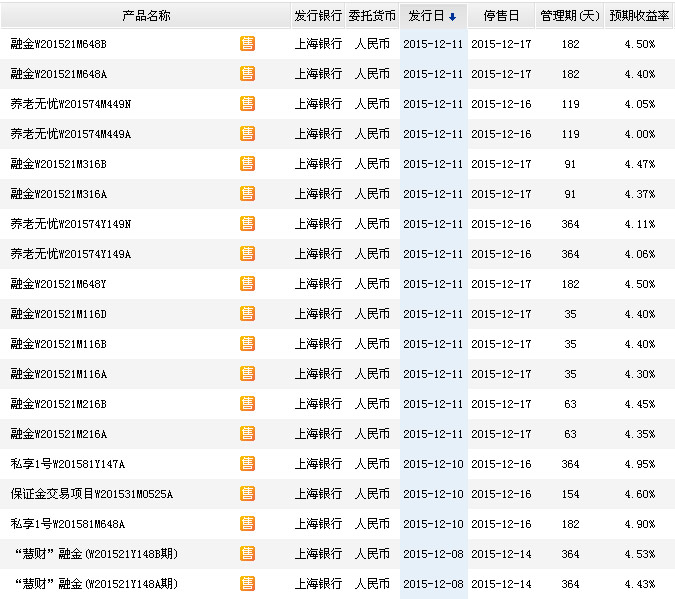The height and width of the screenshot is (599, 675).
Task: Select 4.53% yield of 慧财 Y148B期 row
Action: (640, 554)
